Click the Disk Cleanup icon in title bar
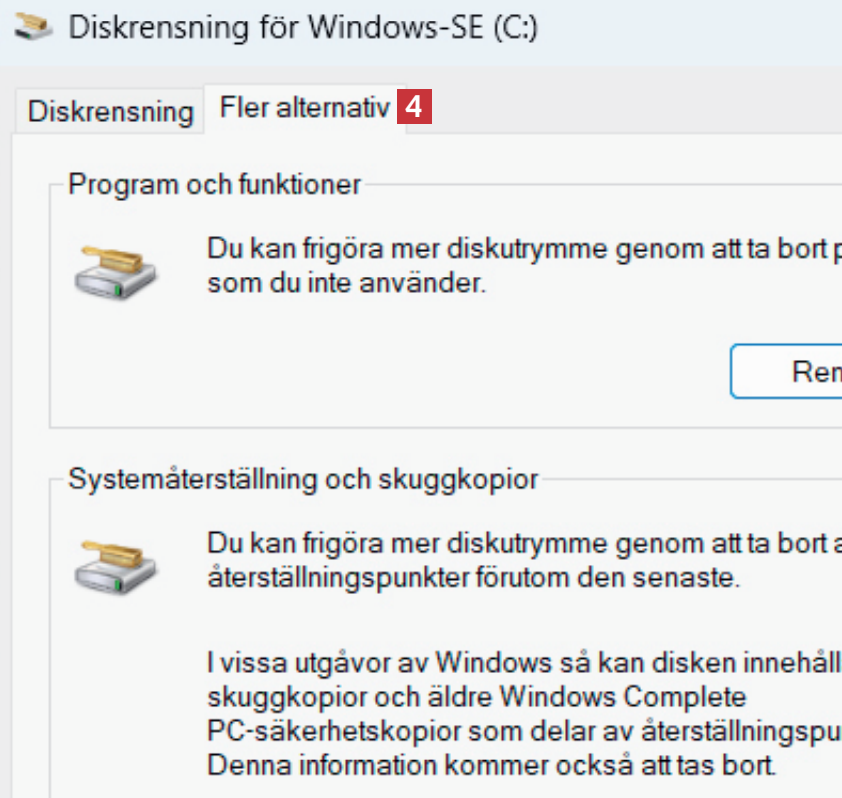Image resolution: width=842 pixels, height=798 pixels. 34,27
